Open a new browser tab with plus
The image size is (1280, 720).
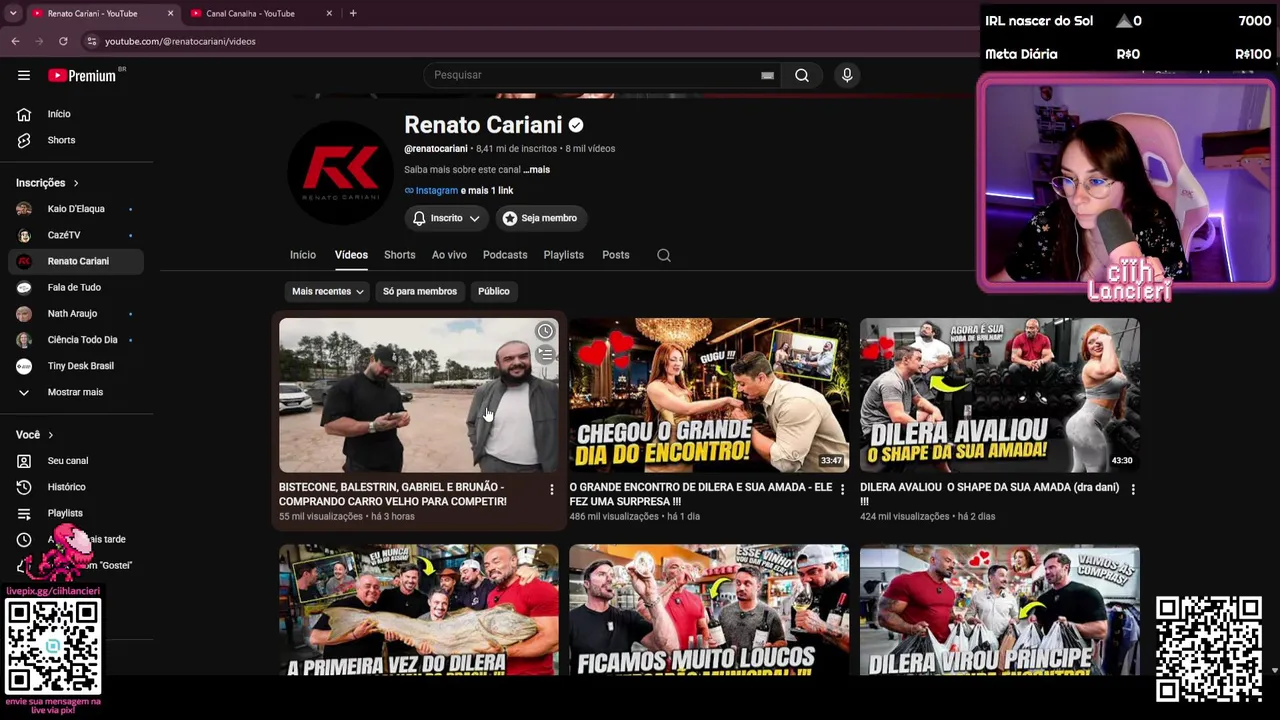click(x=353, y=13)
